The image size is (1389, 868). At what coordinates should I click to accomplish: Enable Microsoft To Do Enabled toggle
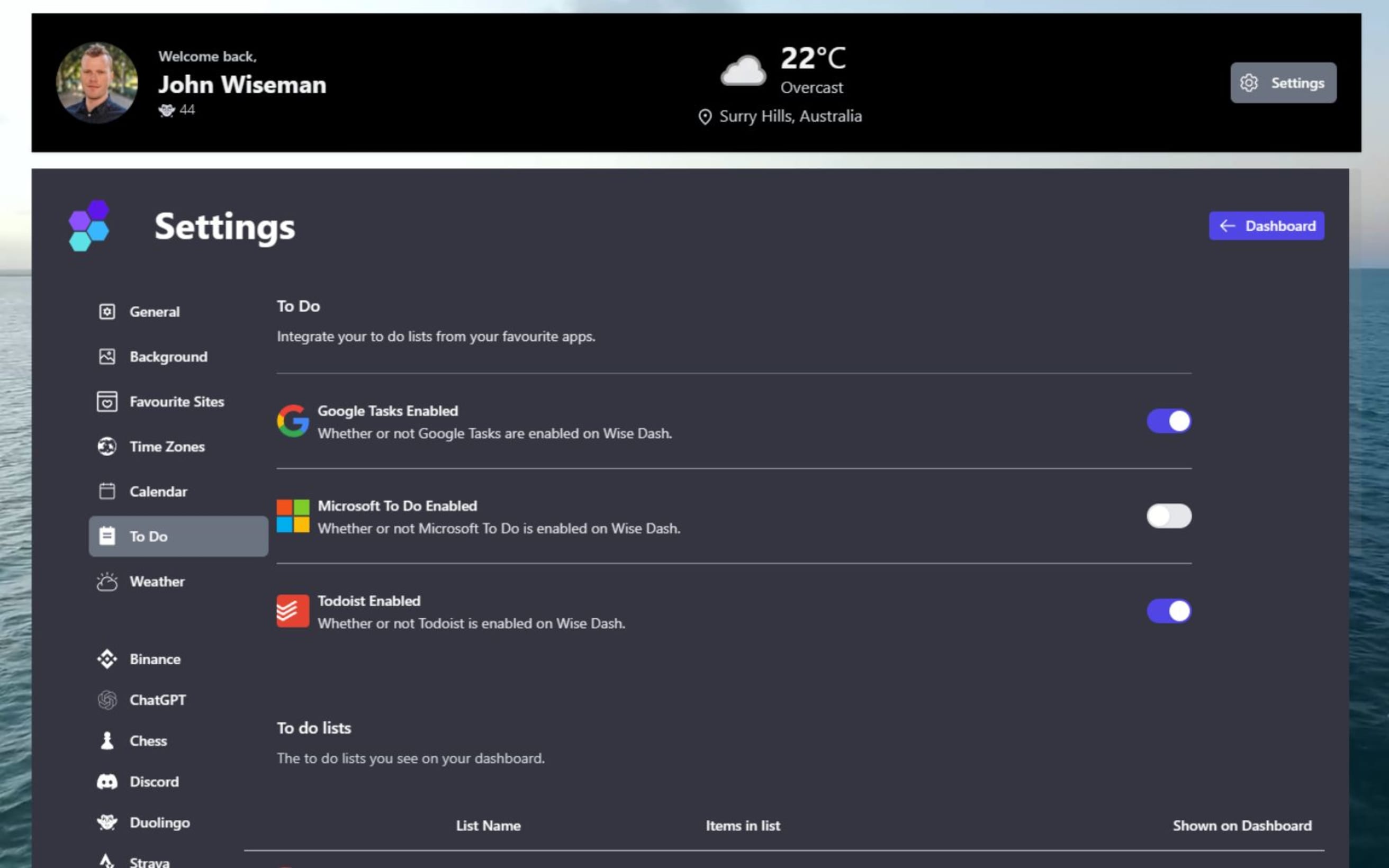(1168, 516)
